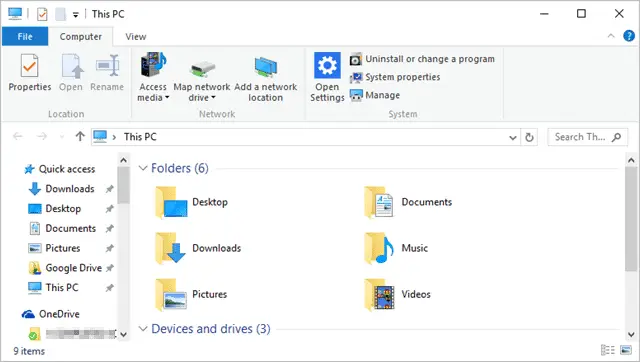Open the Videos folder icon
640x362 pixels.
pyautogui.click(x=379, y=294)
